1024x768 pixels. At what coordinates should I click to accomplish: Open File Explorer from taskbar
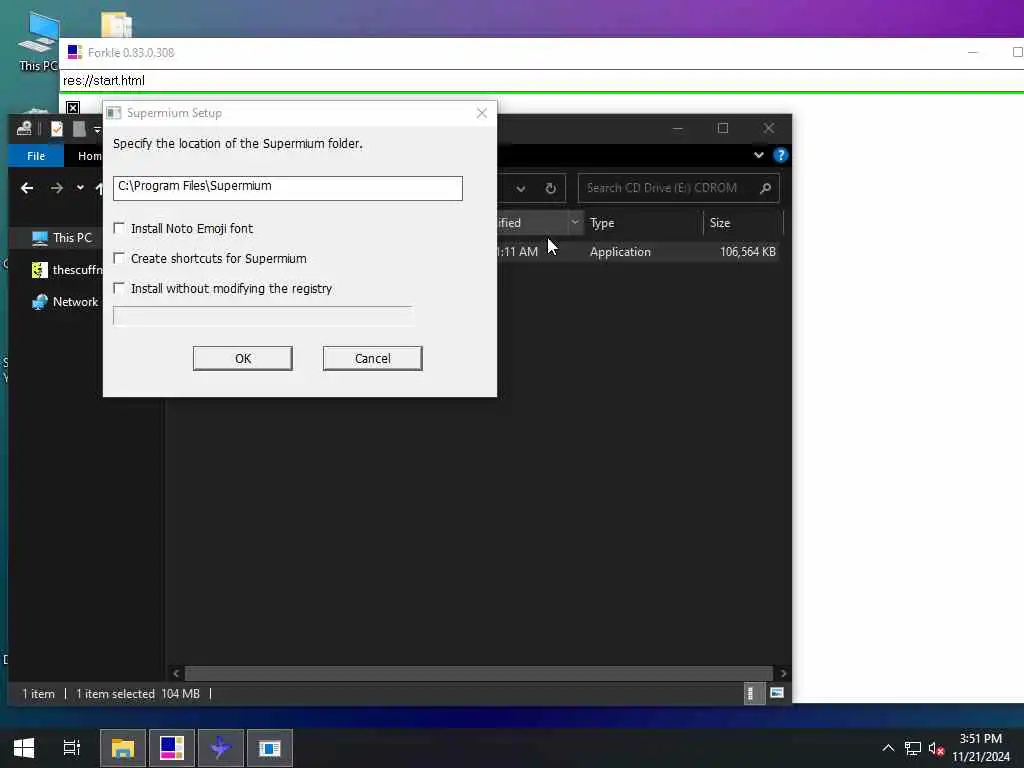point(123,748)
